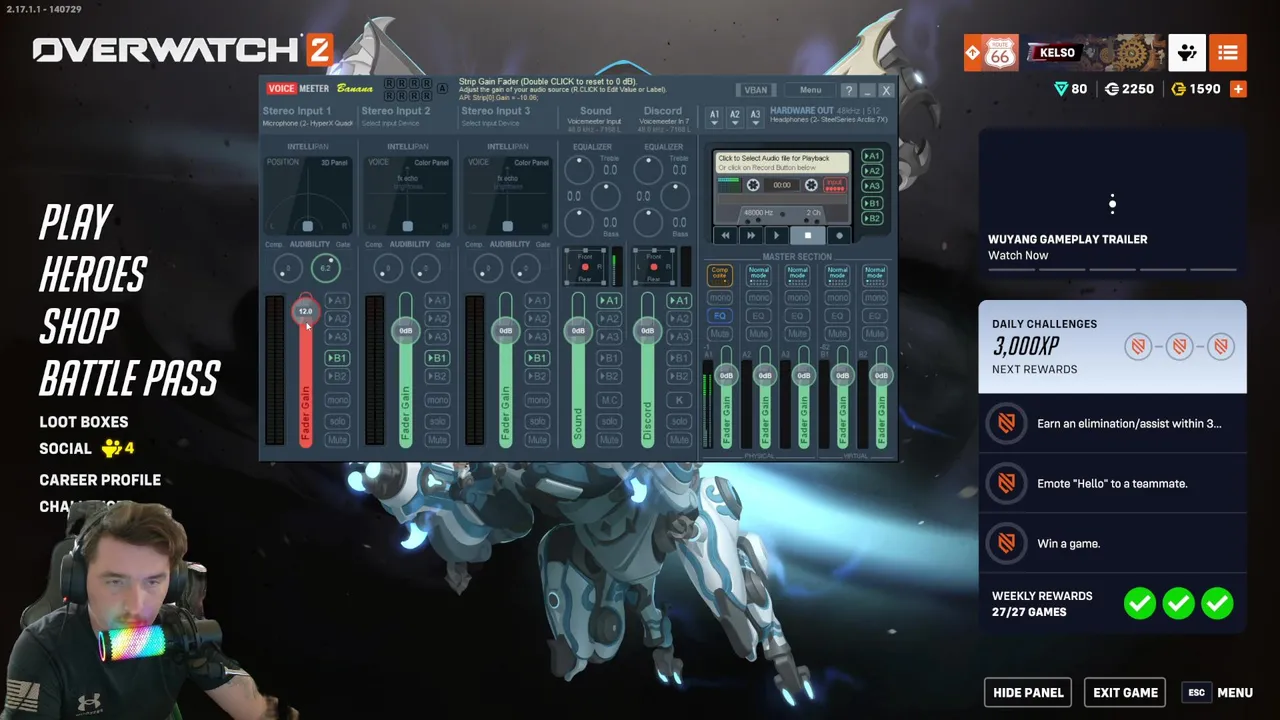
Task: Mute the Stereo Input 1 strip
Action: pyautogui.click(x=337, y=440)
